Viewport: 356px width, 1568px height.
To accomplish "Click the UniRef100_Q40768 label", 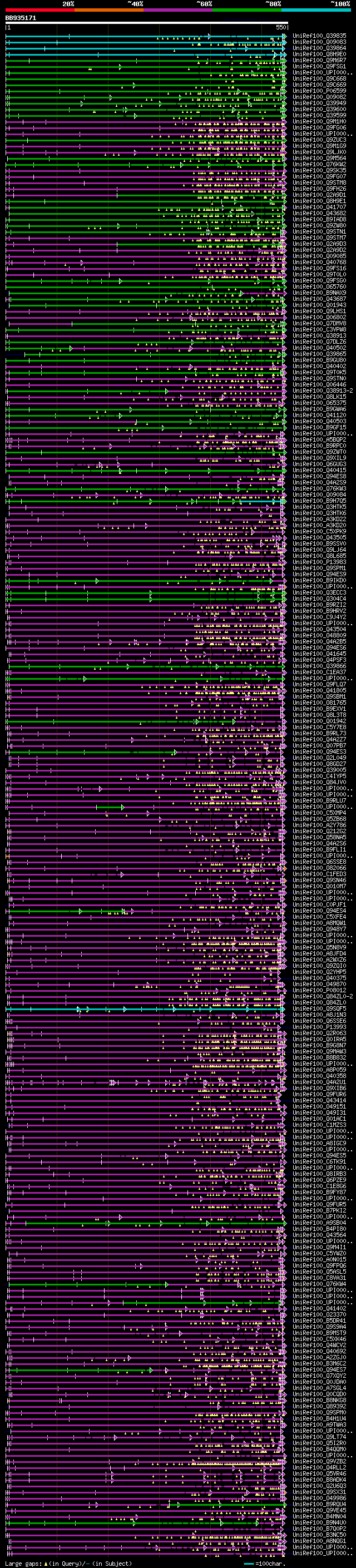I will point(319,263).
